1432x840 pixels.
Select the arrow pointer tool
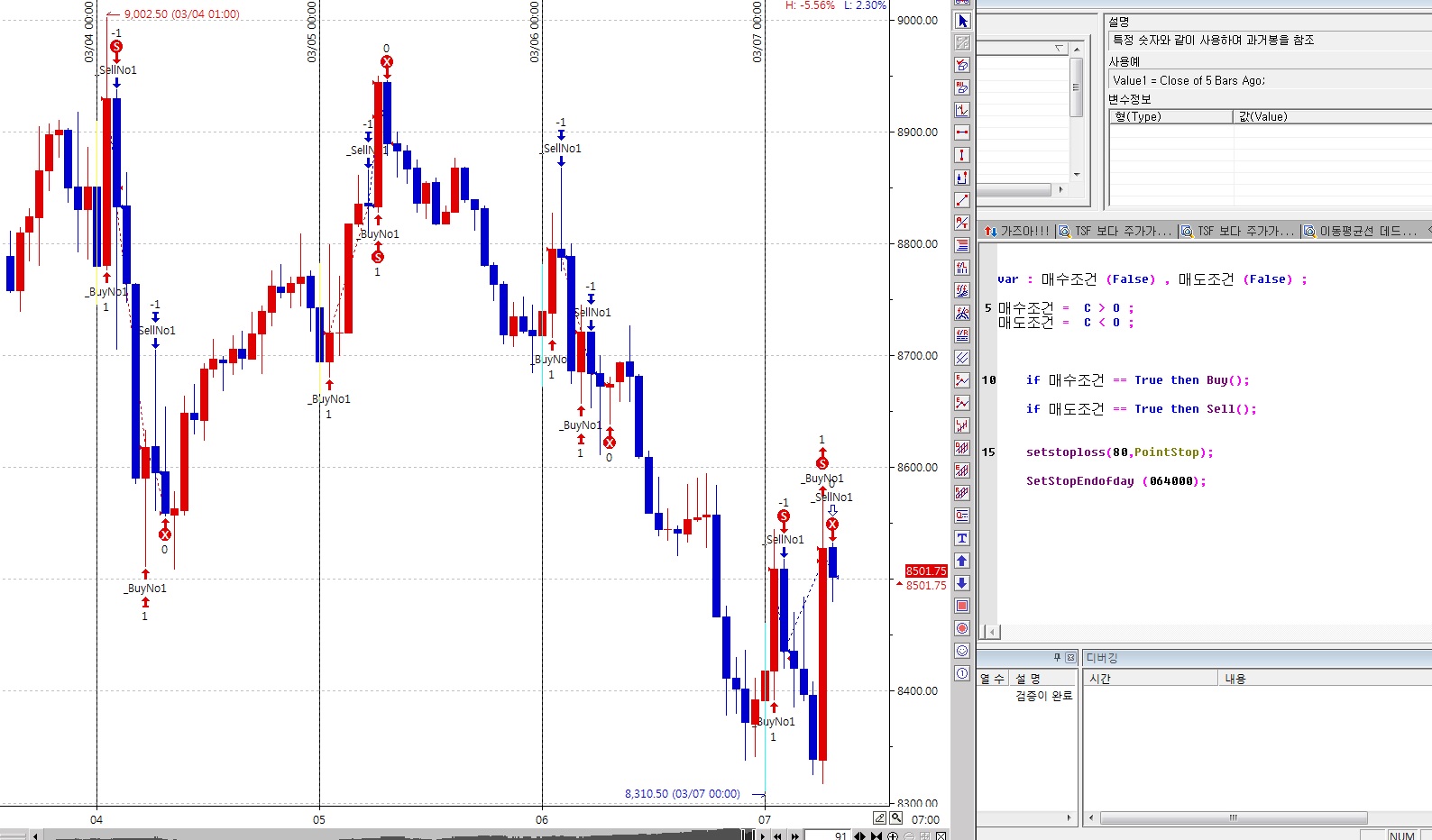962,21
